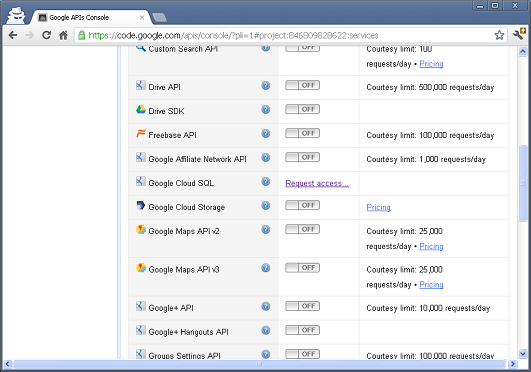Open help for Google+ Hangouts API
Viewport: 531px width, 372px height.
click(266, 330)
